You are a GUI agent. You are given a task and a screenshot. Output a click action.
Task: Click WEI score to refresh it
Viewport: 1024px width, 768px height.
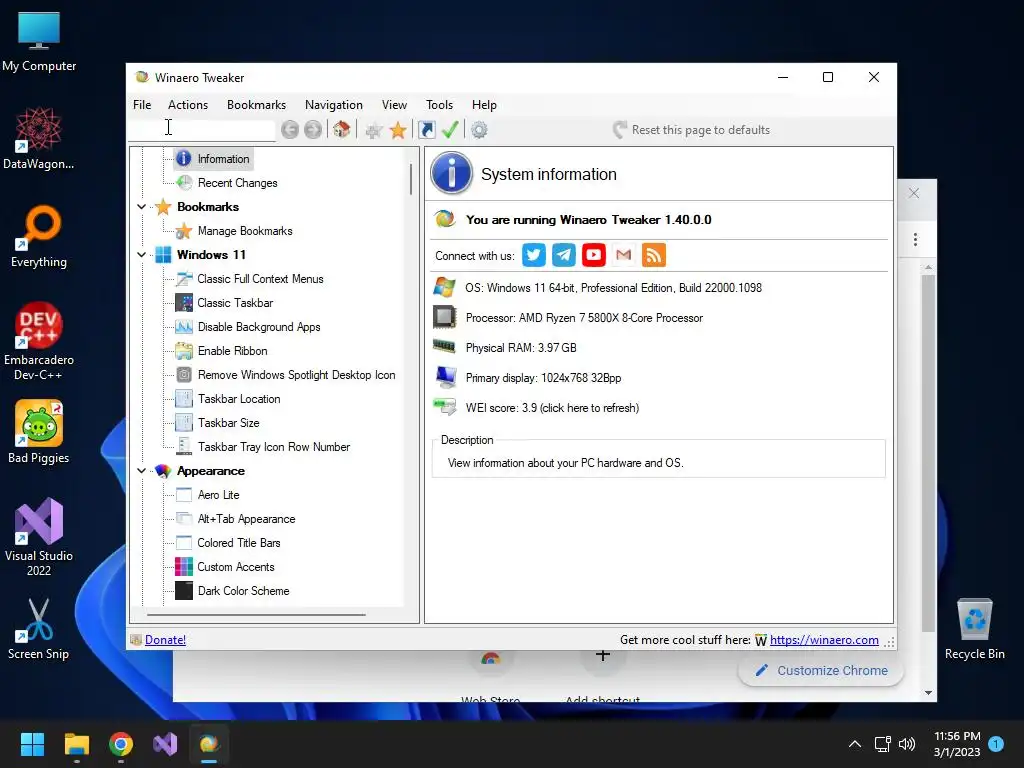[552, 408]
